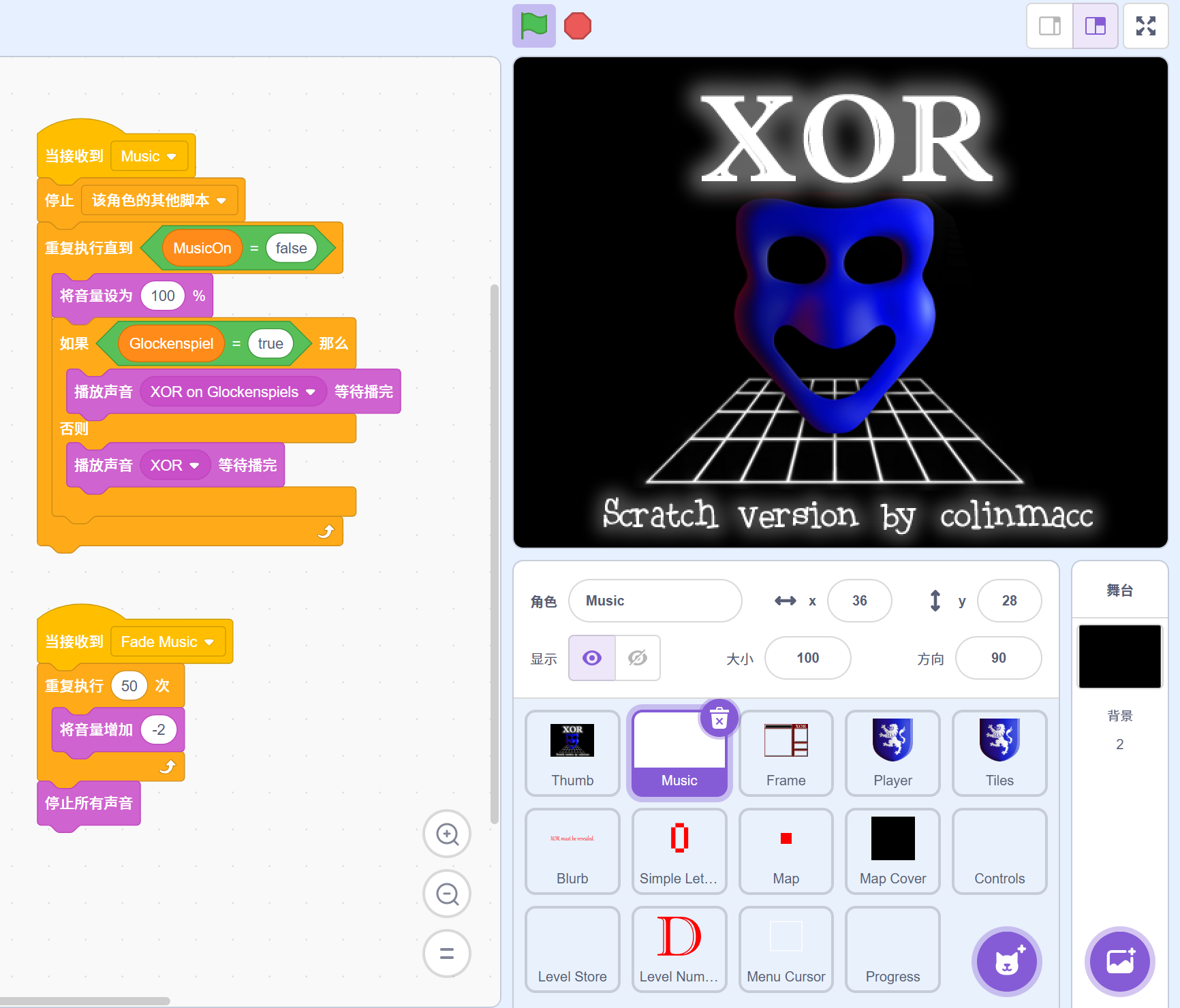Screen dimensions: 1180x1008
Task: Click the green flag to run project
Action: click(533, 26)
